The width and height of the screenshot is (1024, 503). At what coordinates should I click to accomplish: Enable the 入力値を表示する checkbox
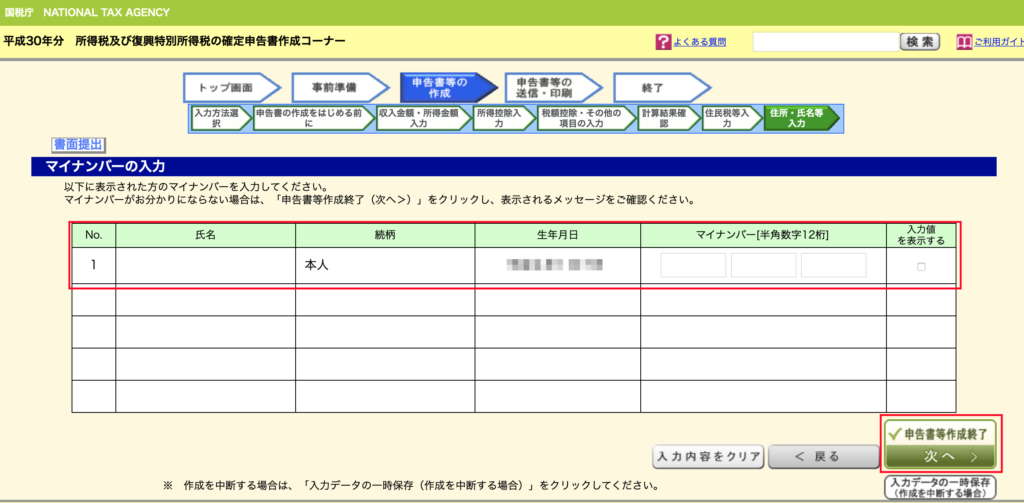click(921, 267)
